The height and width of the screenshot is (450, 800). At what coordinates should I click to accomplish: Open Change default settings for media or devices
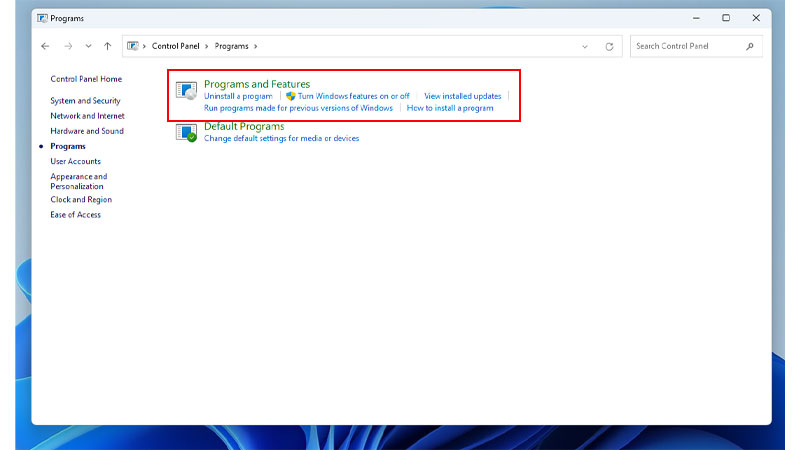(282, 138)
